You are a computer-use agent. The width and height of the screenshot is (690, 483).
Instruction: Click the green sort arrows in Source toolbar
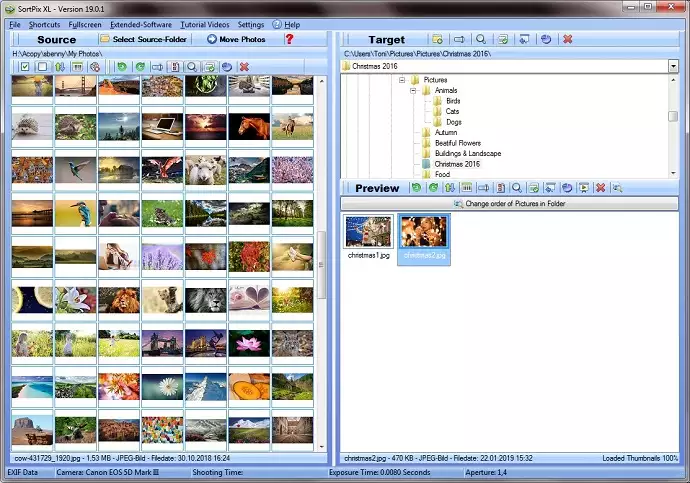point(58,67)
